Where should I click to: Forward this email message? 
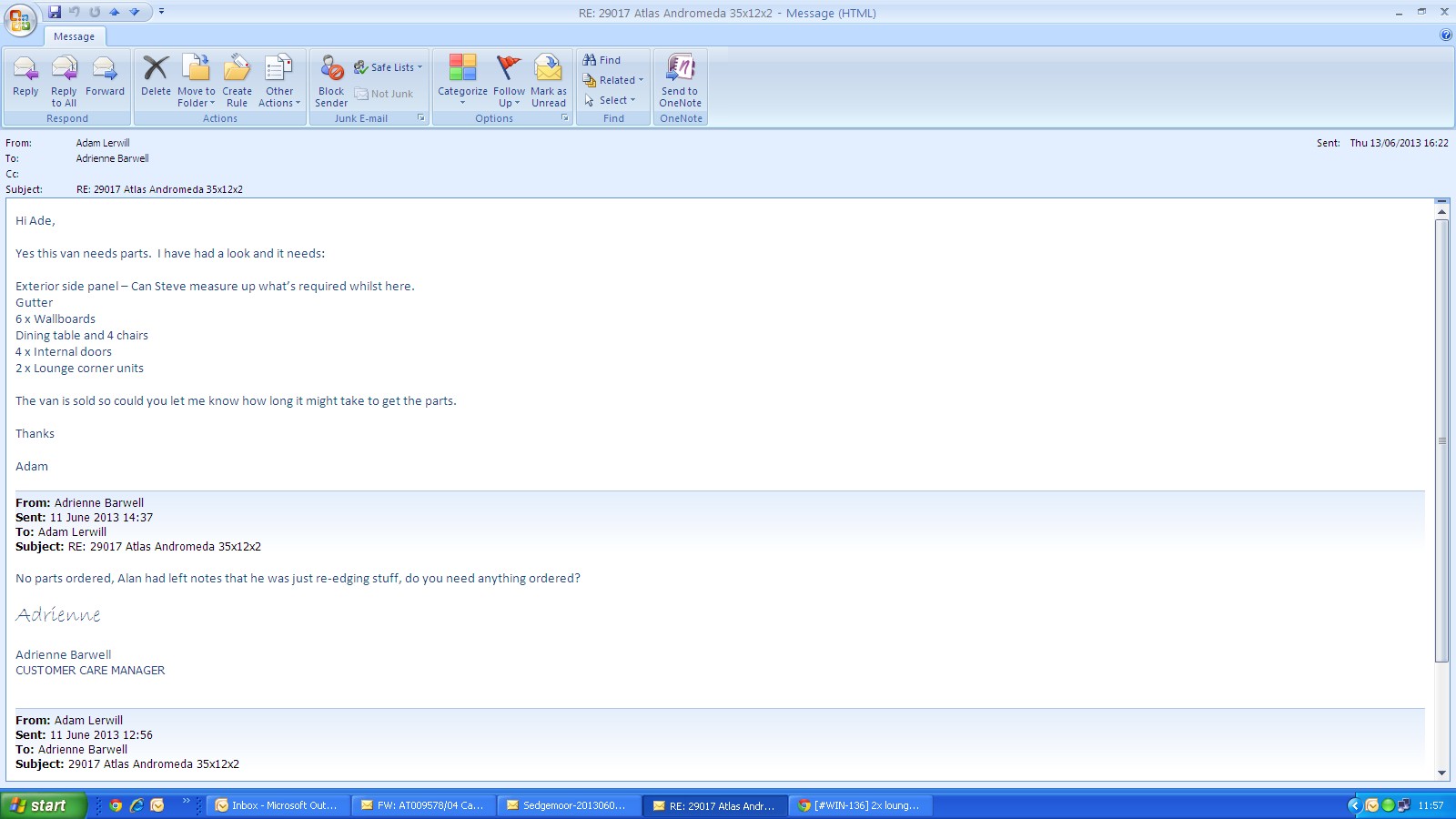(105, 76)
